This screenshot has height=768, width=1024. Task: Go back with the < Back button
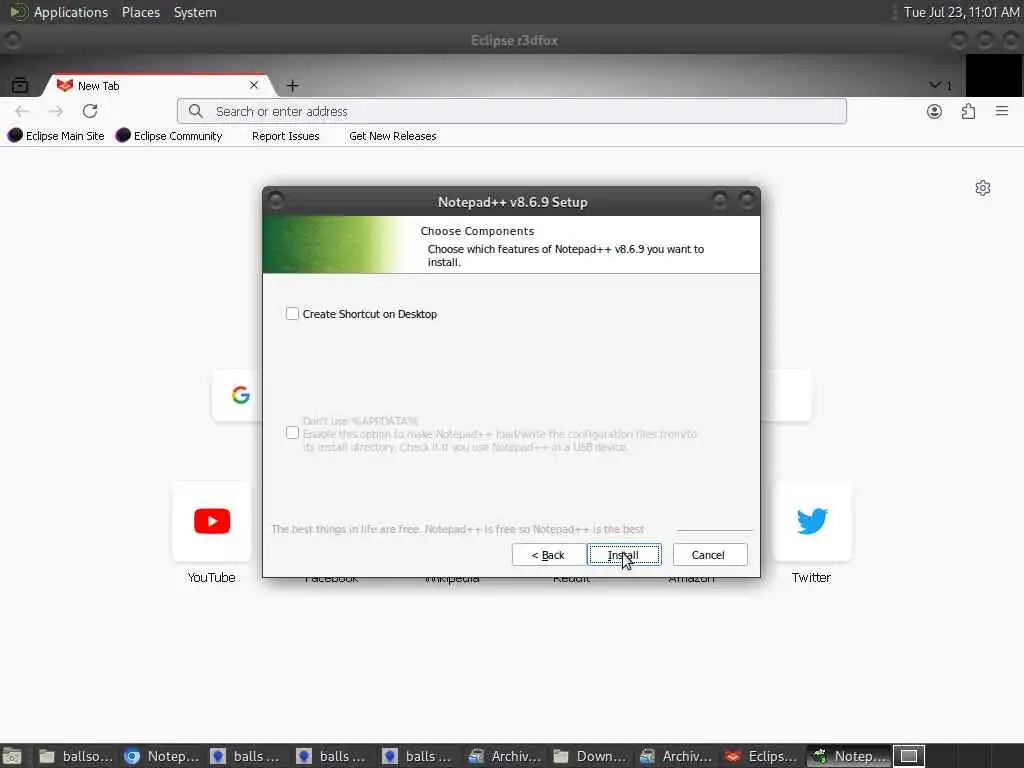click(548, 555)
